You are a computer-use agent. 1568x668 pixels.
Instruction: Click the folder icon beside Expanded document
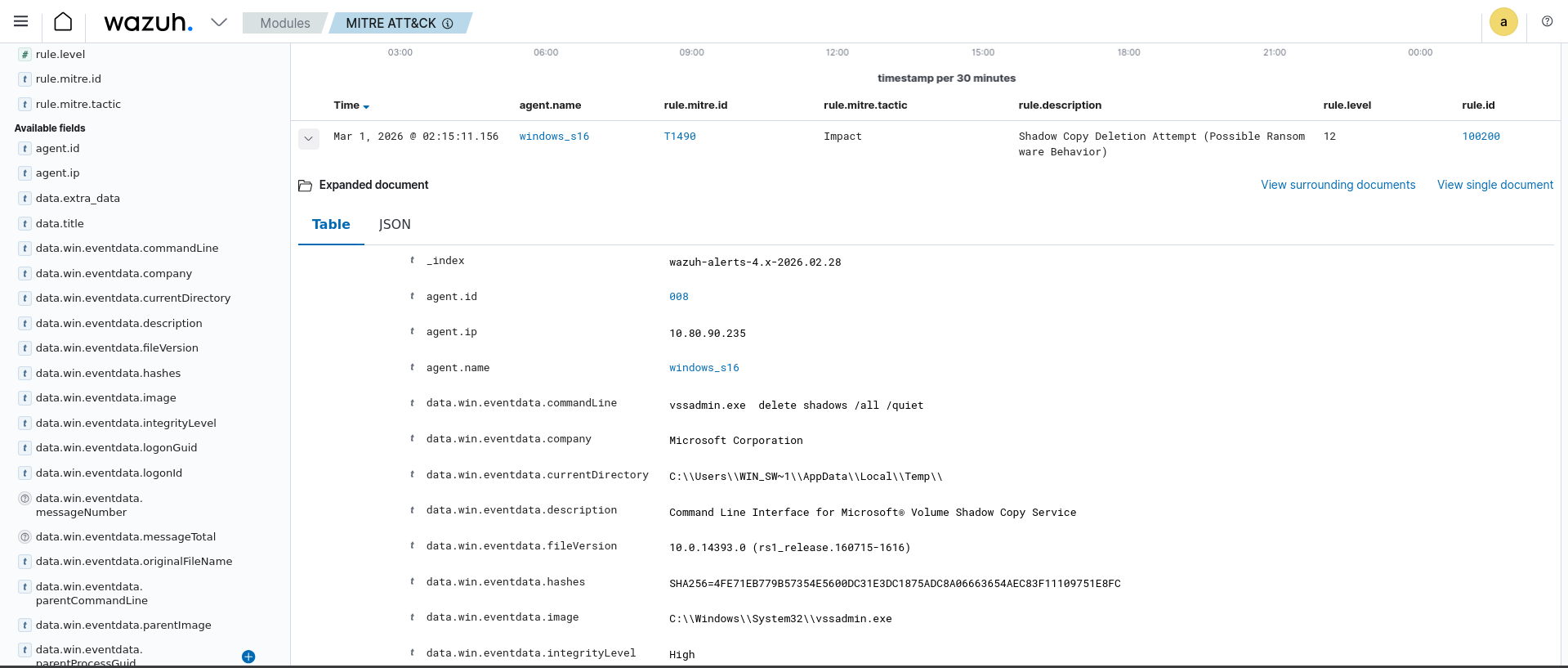click(x=306, y=186)
